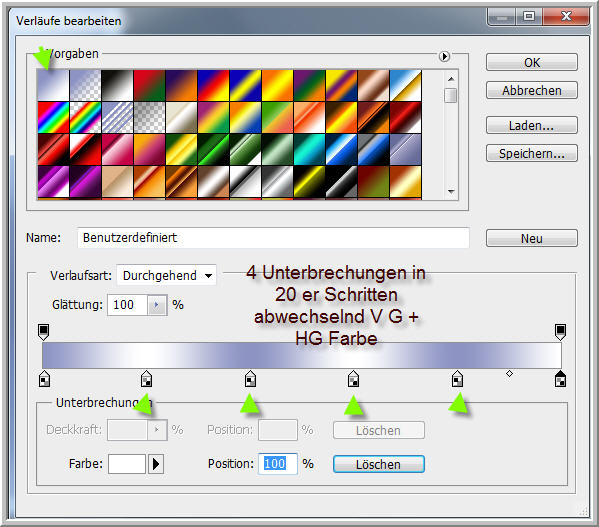Viewport: 599px width, 527px height.
Task: Select the right opacity stop above gradient bar
Action: (560, 332)
